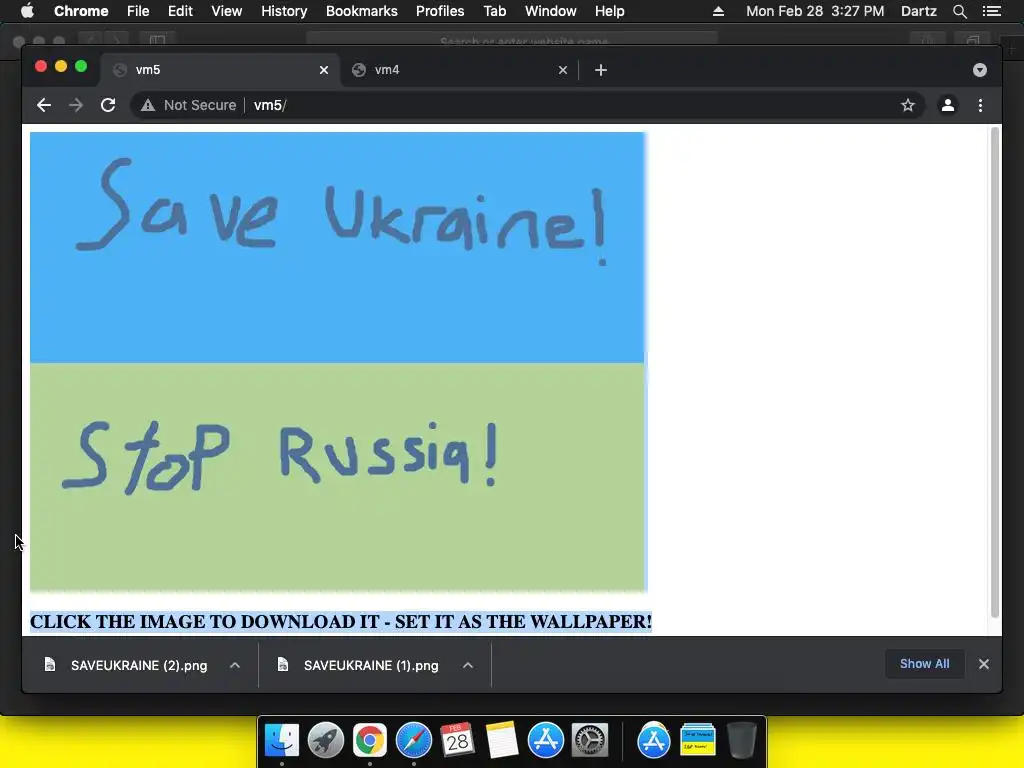
Task: Close the vm5 tab
Action: 323,70
